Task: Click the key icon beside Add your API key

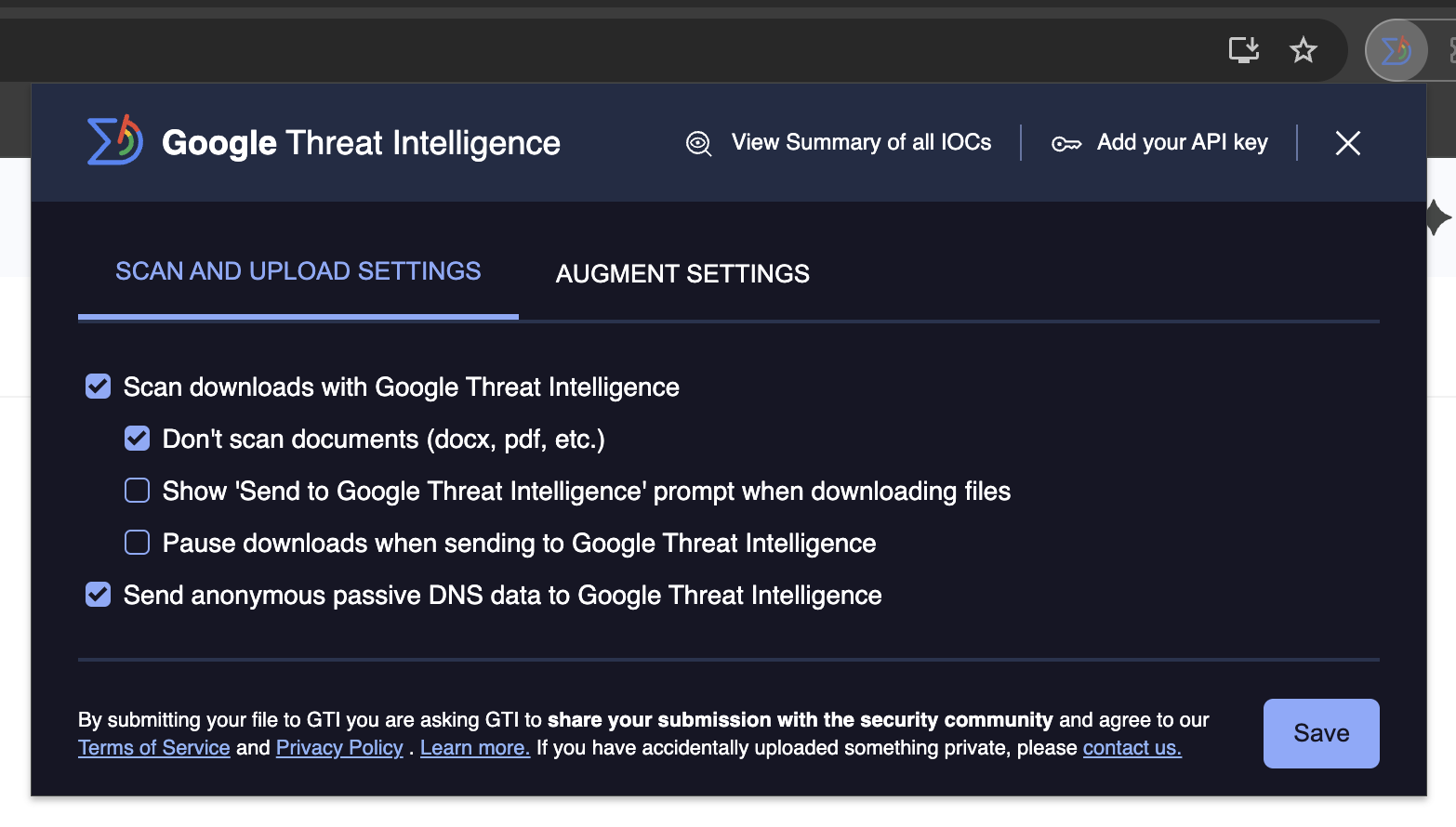Action: tap(1066, 144)
